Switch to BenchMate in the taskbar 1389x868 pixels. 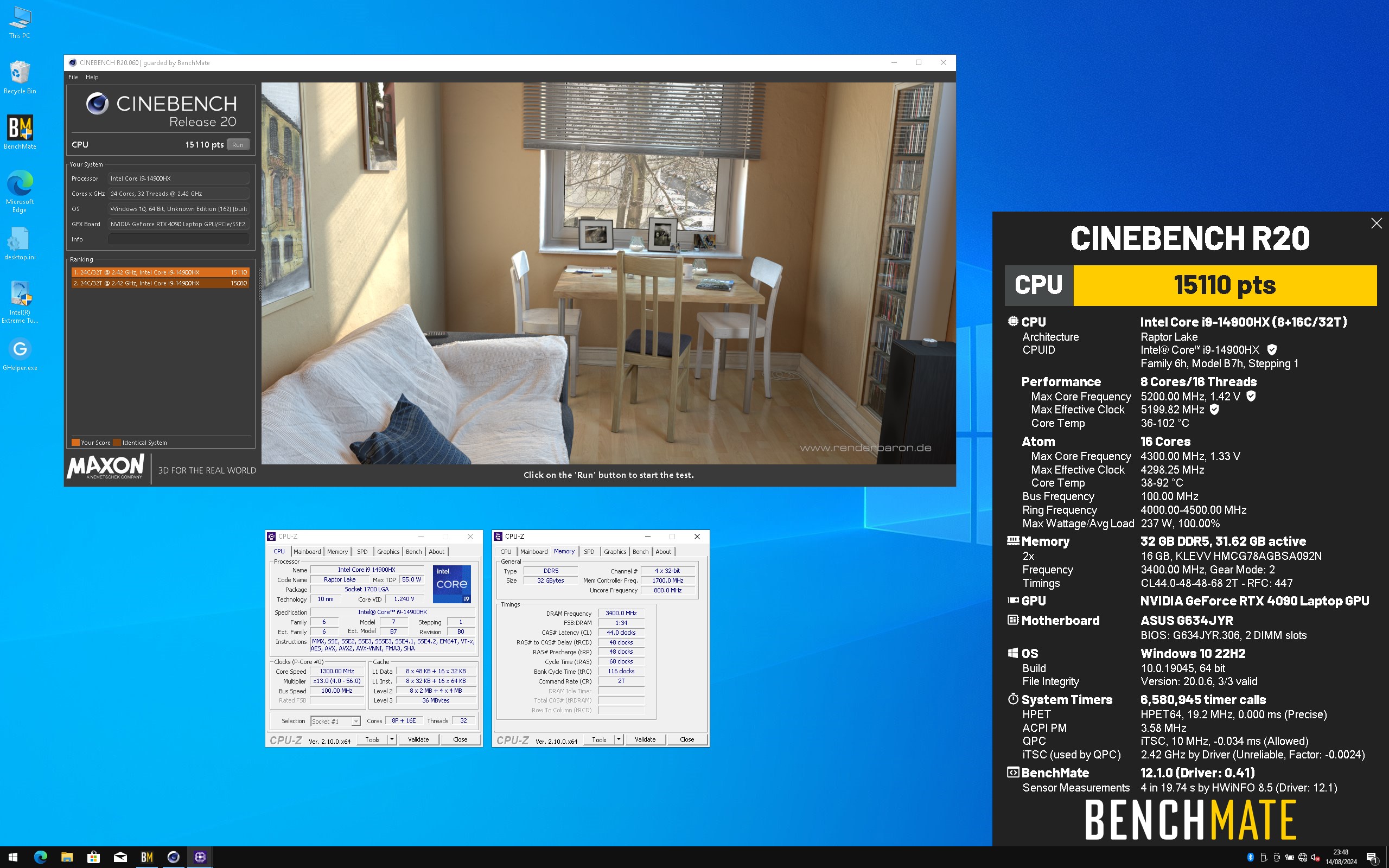[x=147, y=857]
